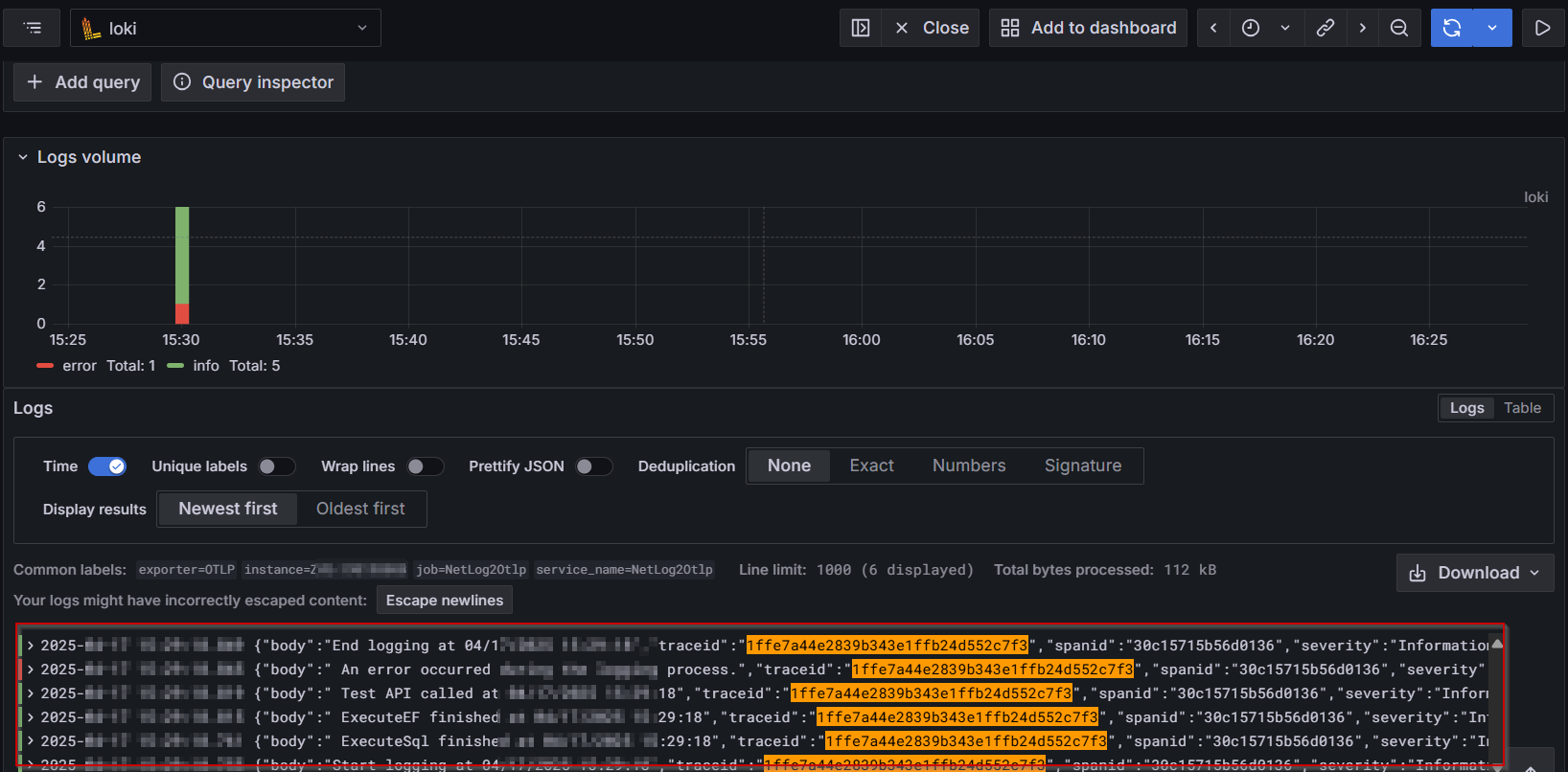Disable the Time toggle
Image resolution: width=1568 pixels, height=772 pixels.
point(107,466)
